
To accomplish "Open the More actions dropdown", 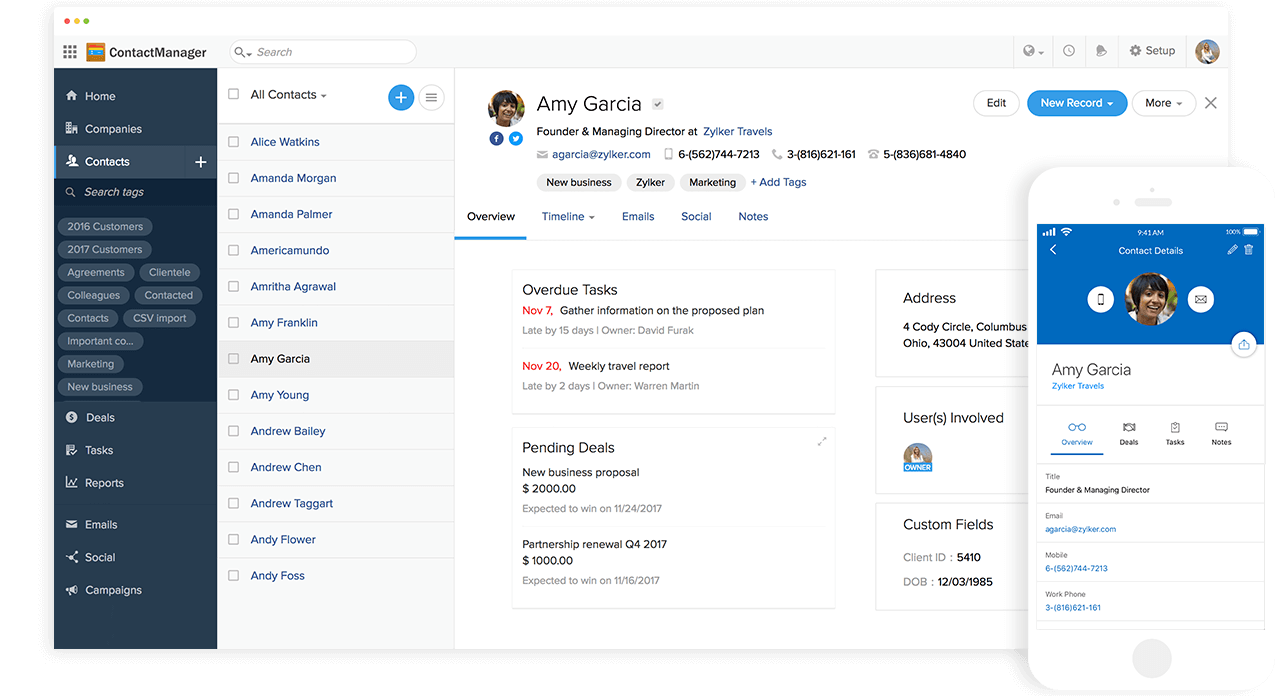I will click(x=1164, y=103).
